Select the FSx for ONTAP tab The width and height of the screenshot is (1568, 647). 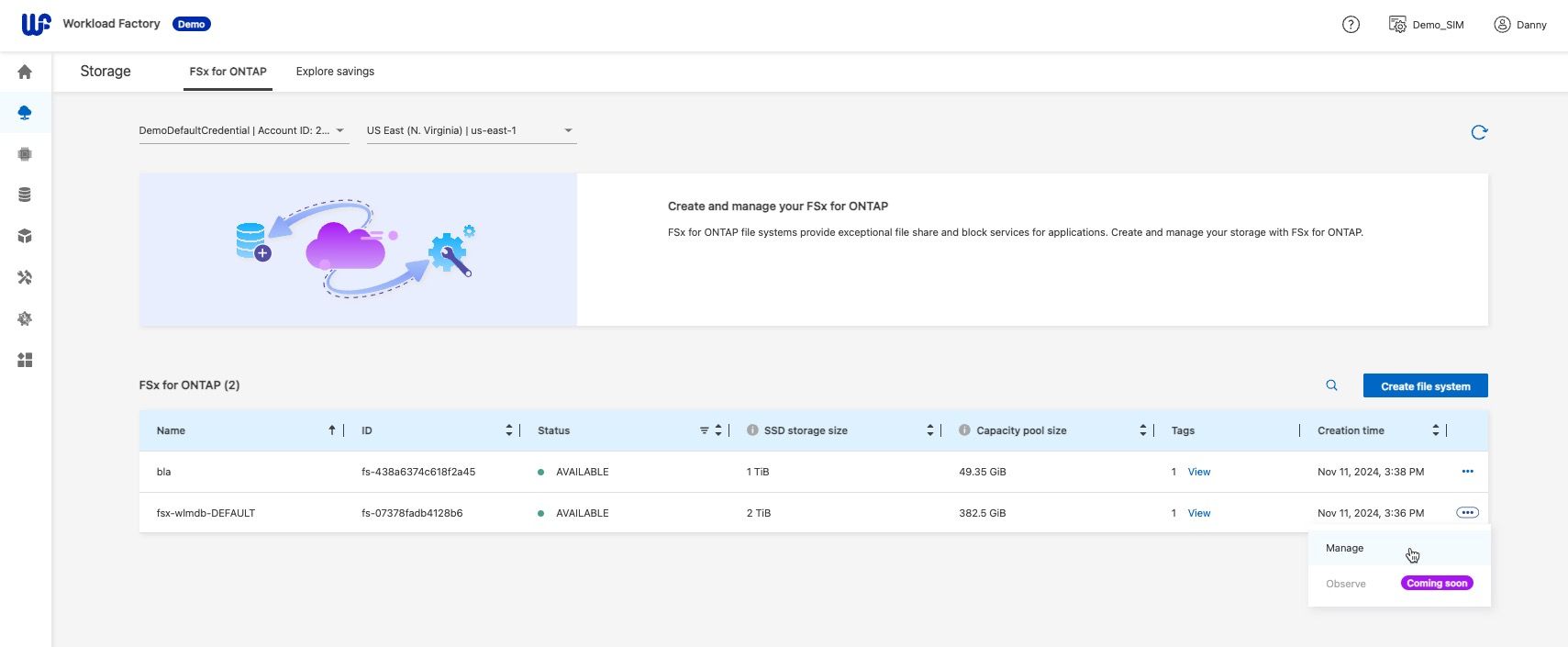[x=228, y=72]
